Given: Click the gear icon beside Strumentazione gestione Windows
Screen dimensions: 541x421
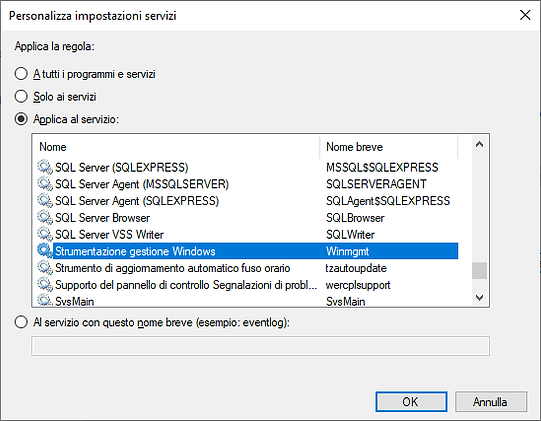Looking at the screenshot, I should click(x=45, y=251).
